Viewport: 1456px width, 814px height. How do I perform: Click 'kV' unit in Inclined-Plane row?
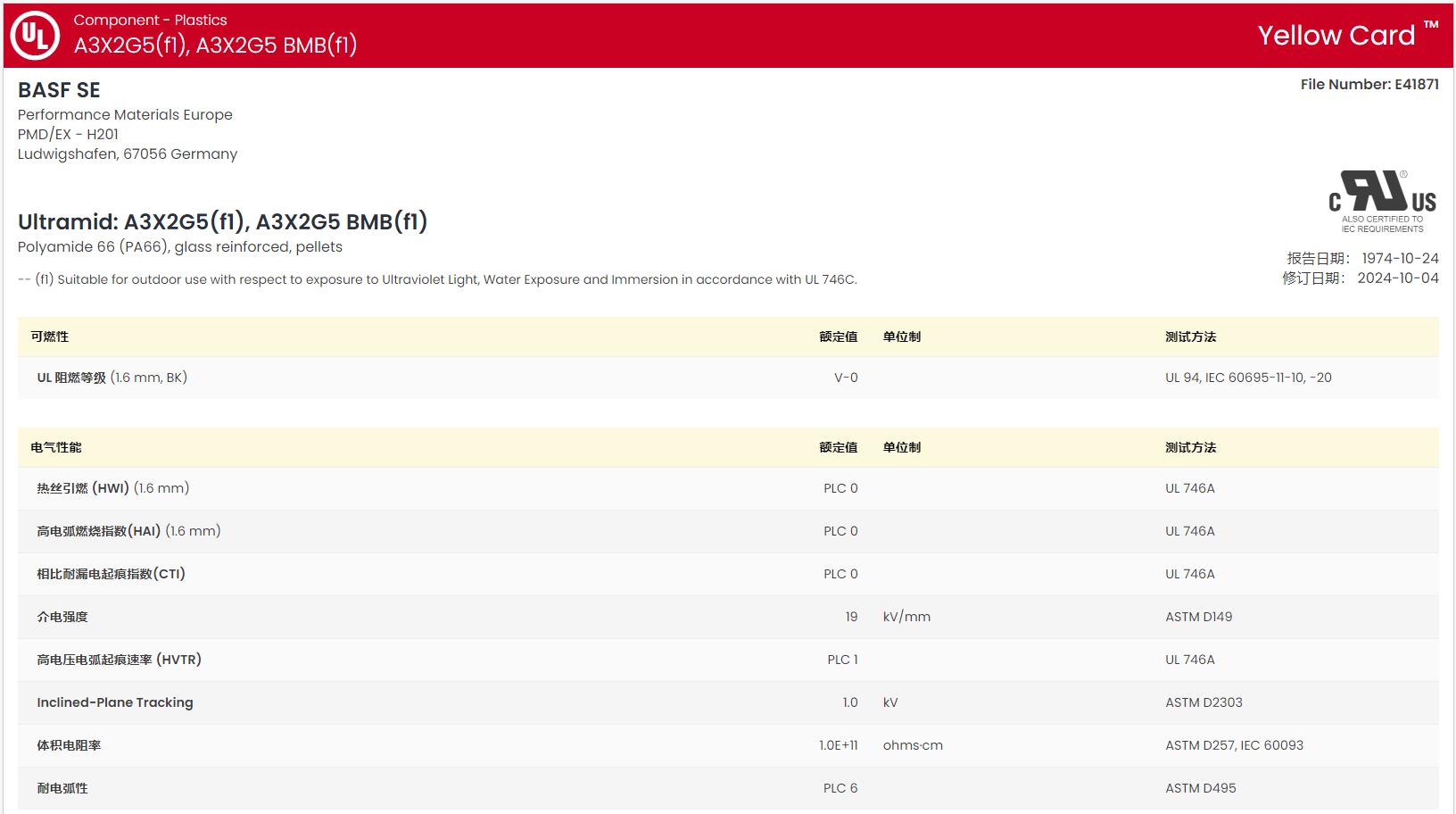pos(890,702)
